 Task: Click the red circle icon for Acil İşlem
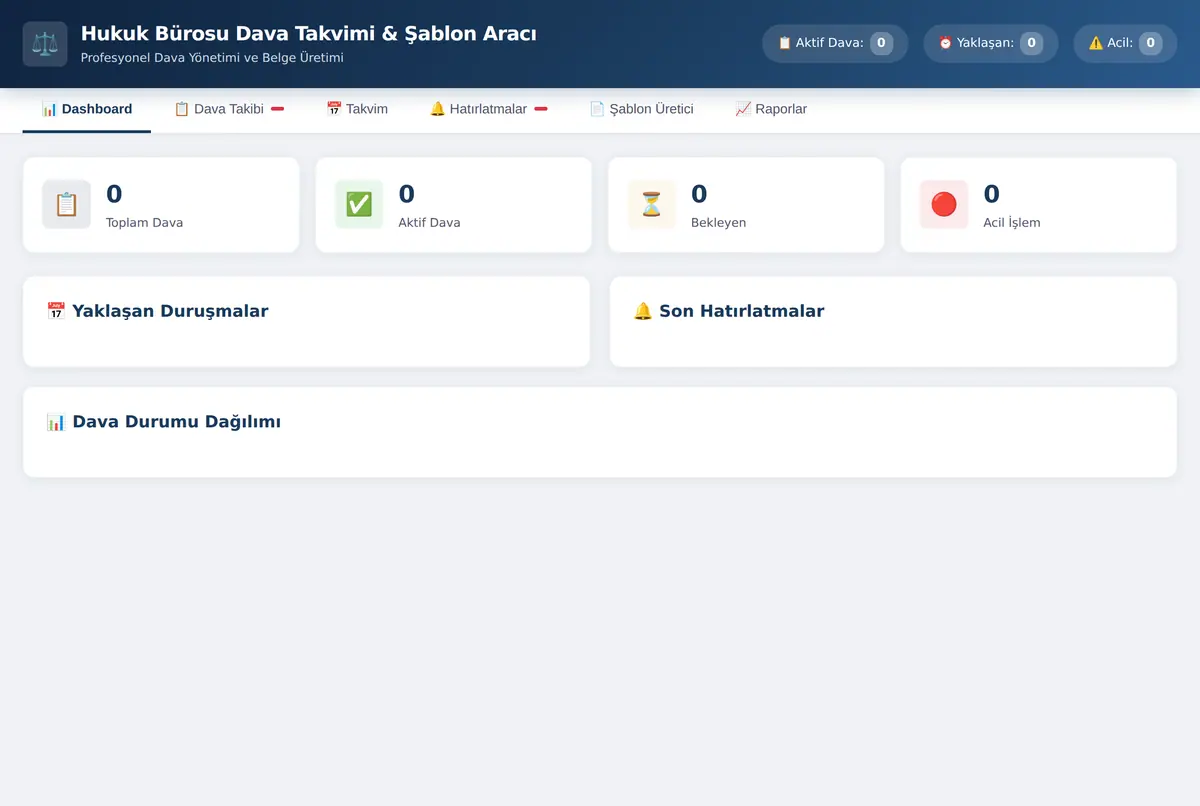coord(944,205)
